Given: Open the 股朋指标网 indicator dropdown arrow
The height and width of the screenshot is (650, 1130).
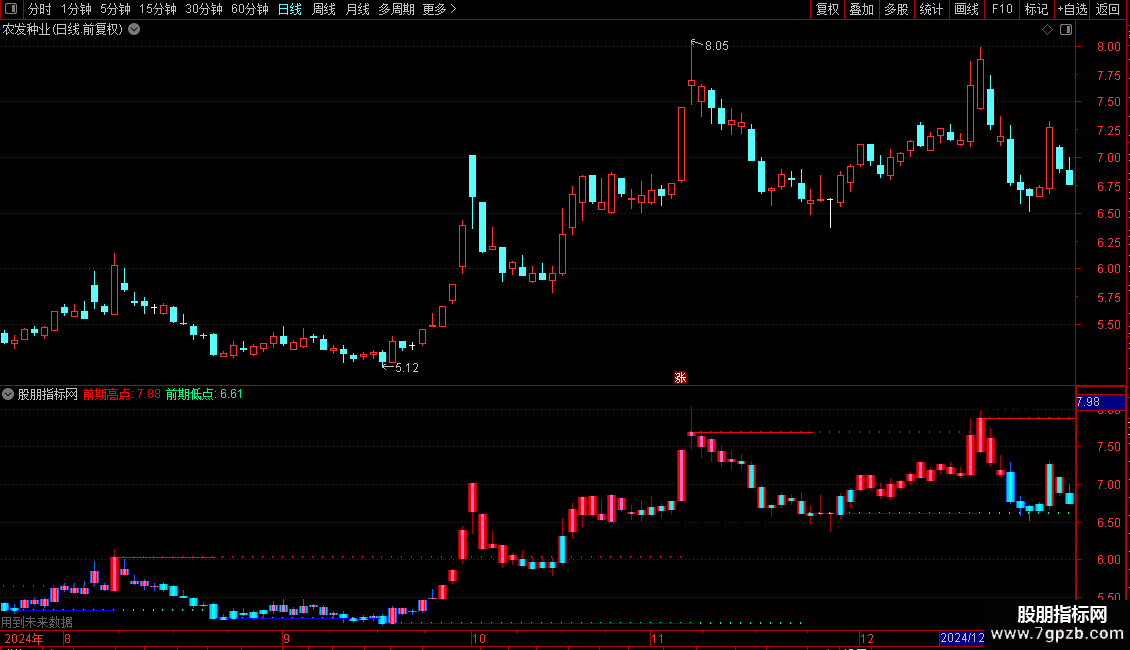Looking at the screenshot, I should 8,394.
